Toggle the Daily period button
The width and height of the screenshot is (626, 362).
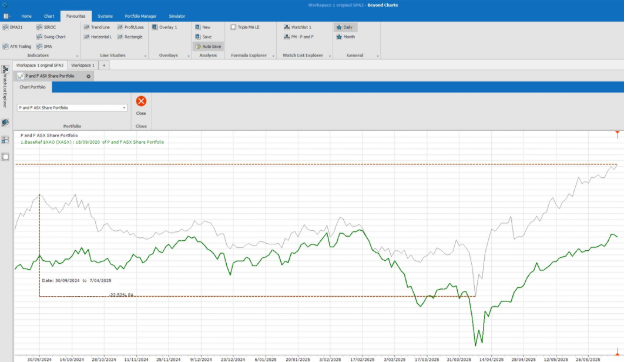[345, 27]
